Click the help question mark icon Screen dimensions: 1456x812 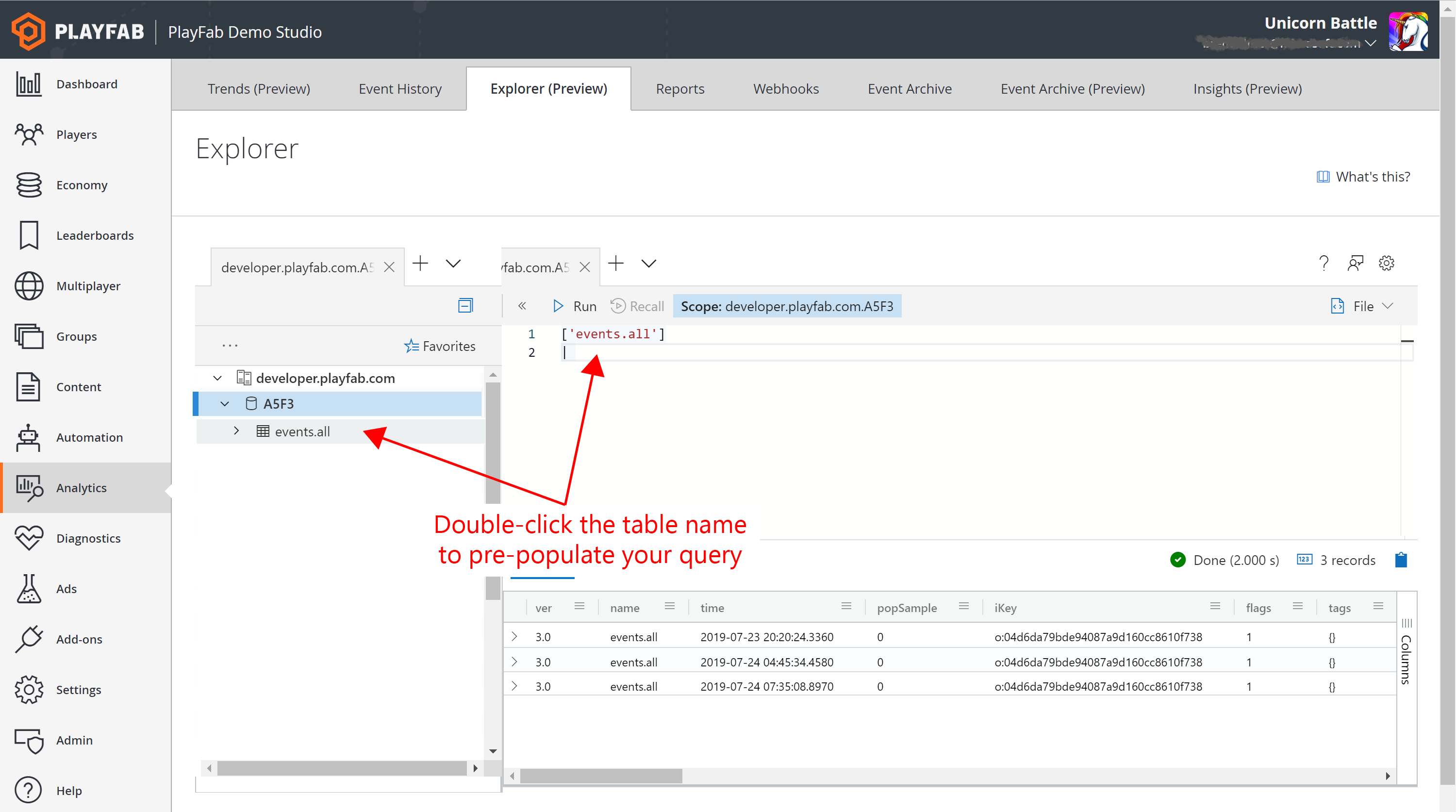(x=1322, y=263)
